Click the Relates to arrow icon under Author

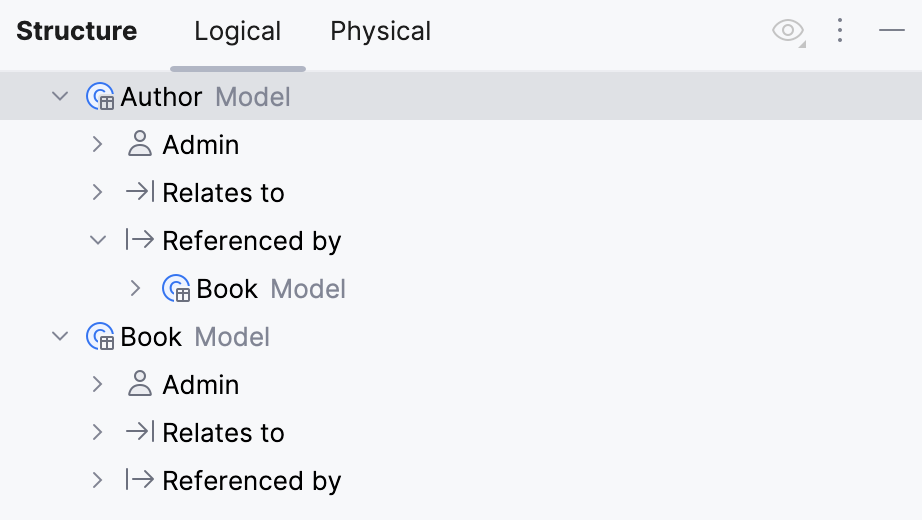coord(140,193)
